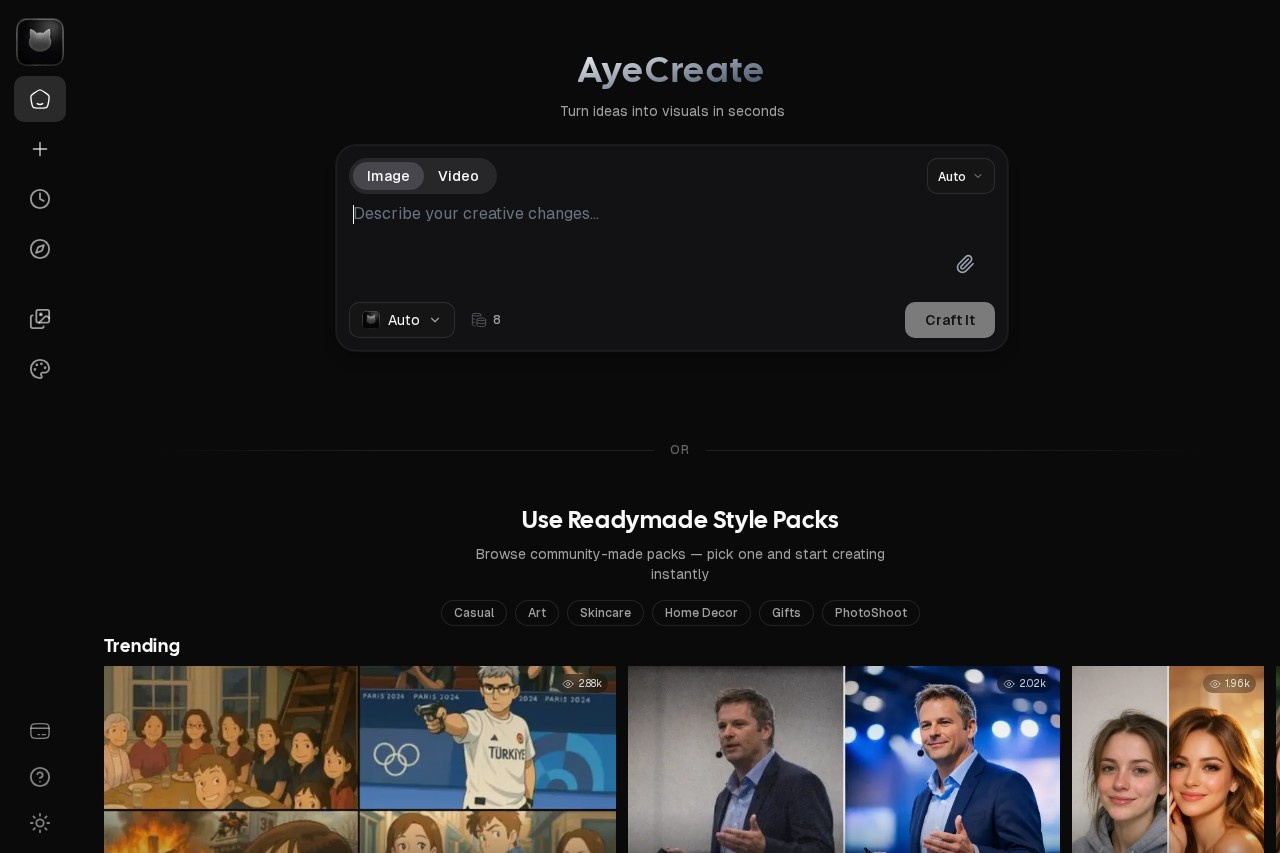Image resolution: width=1280 pixels, height=853 pixels.
Task: Open Billing via the card icon
Action: tap(40, 731)
